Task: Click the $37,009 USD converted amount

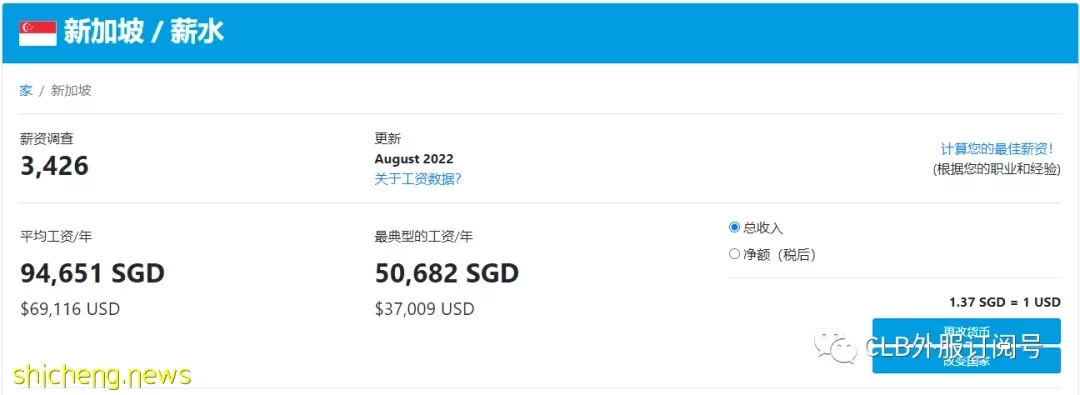Action: (x=424, y=308)
